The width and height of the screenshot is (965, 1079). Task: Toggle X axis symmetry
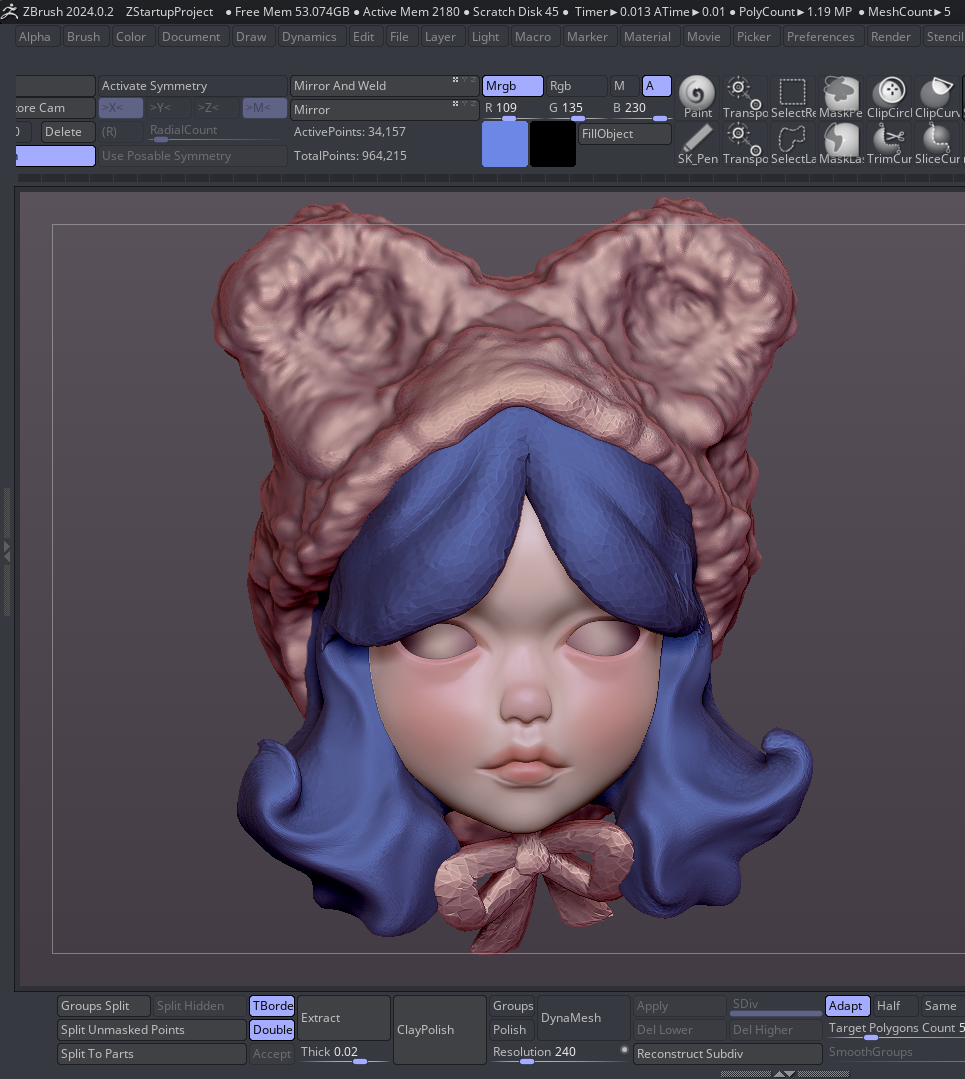pos(120,108)
